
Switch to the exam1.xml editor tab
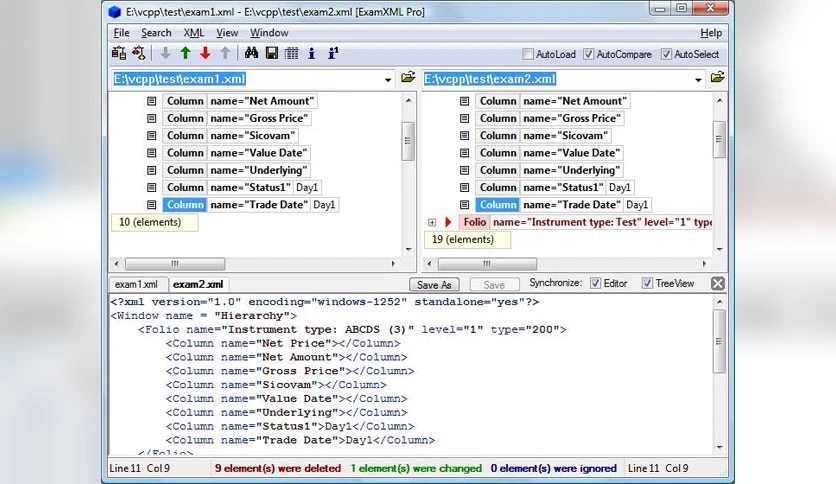[136, 284]
